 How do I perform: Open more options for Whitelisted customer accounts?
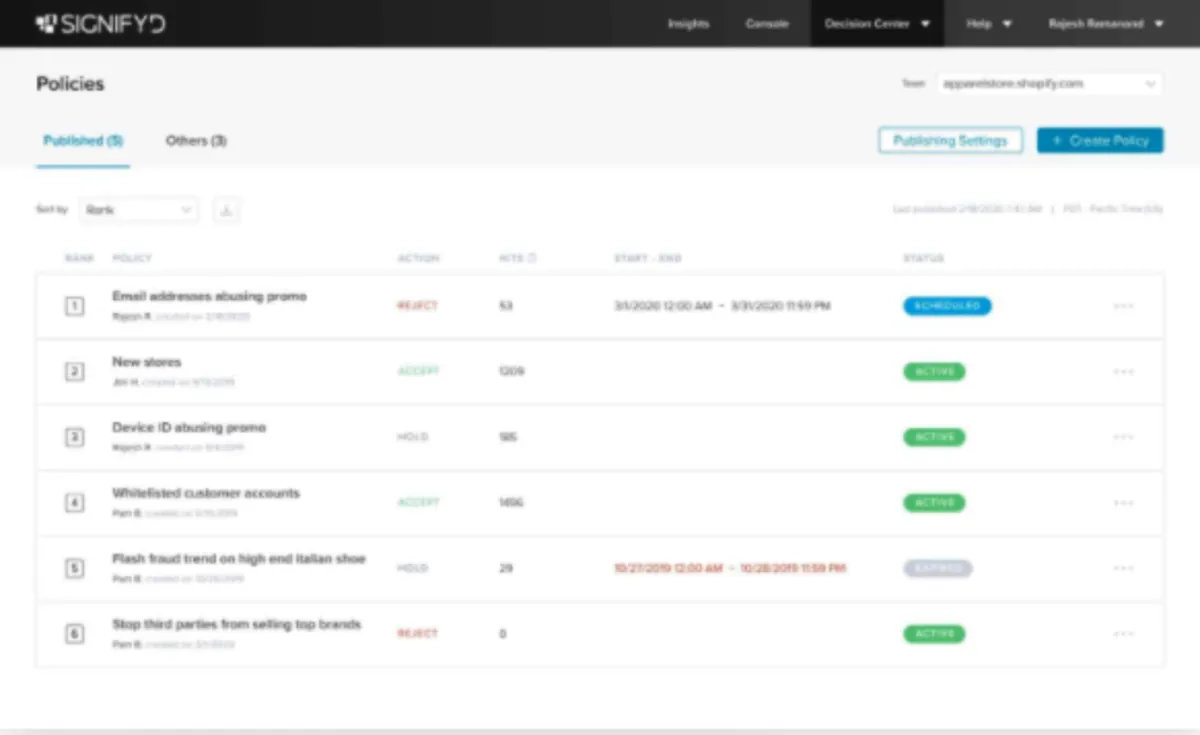pos(1123,503)
